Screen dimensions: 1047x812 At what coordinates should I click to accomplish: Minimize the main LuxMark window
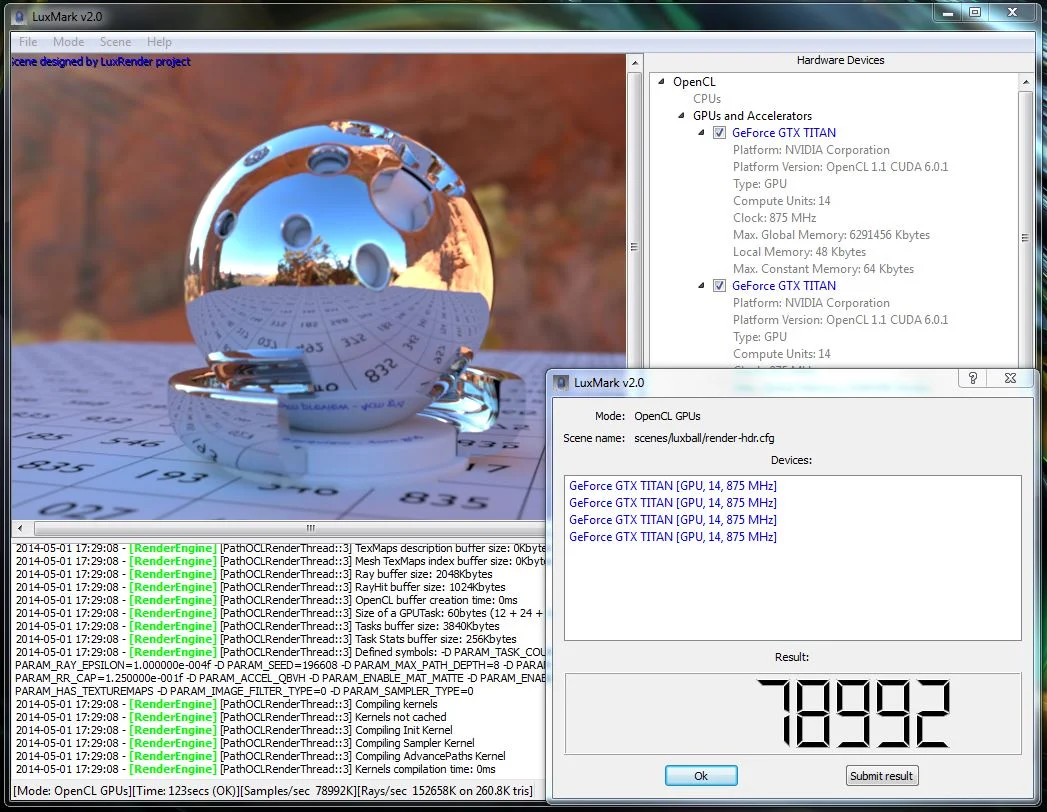tap(948, 12)
